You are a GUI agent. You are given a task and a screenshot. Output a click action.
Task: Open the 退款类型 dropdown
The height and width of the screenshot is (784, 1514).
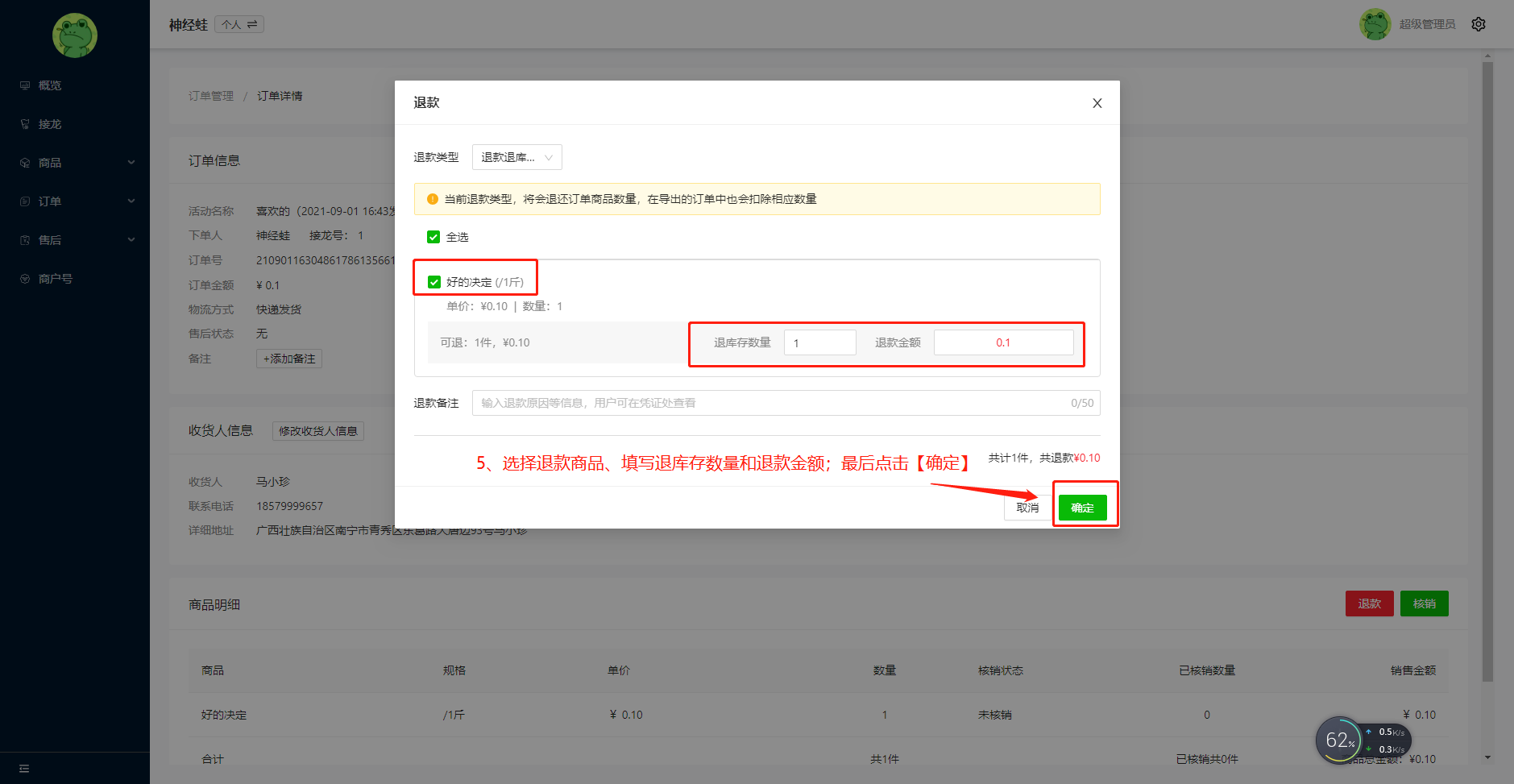[x=517, y=157]
